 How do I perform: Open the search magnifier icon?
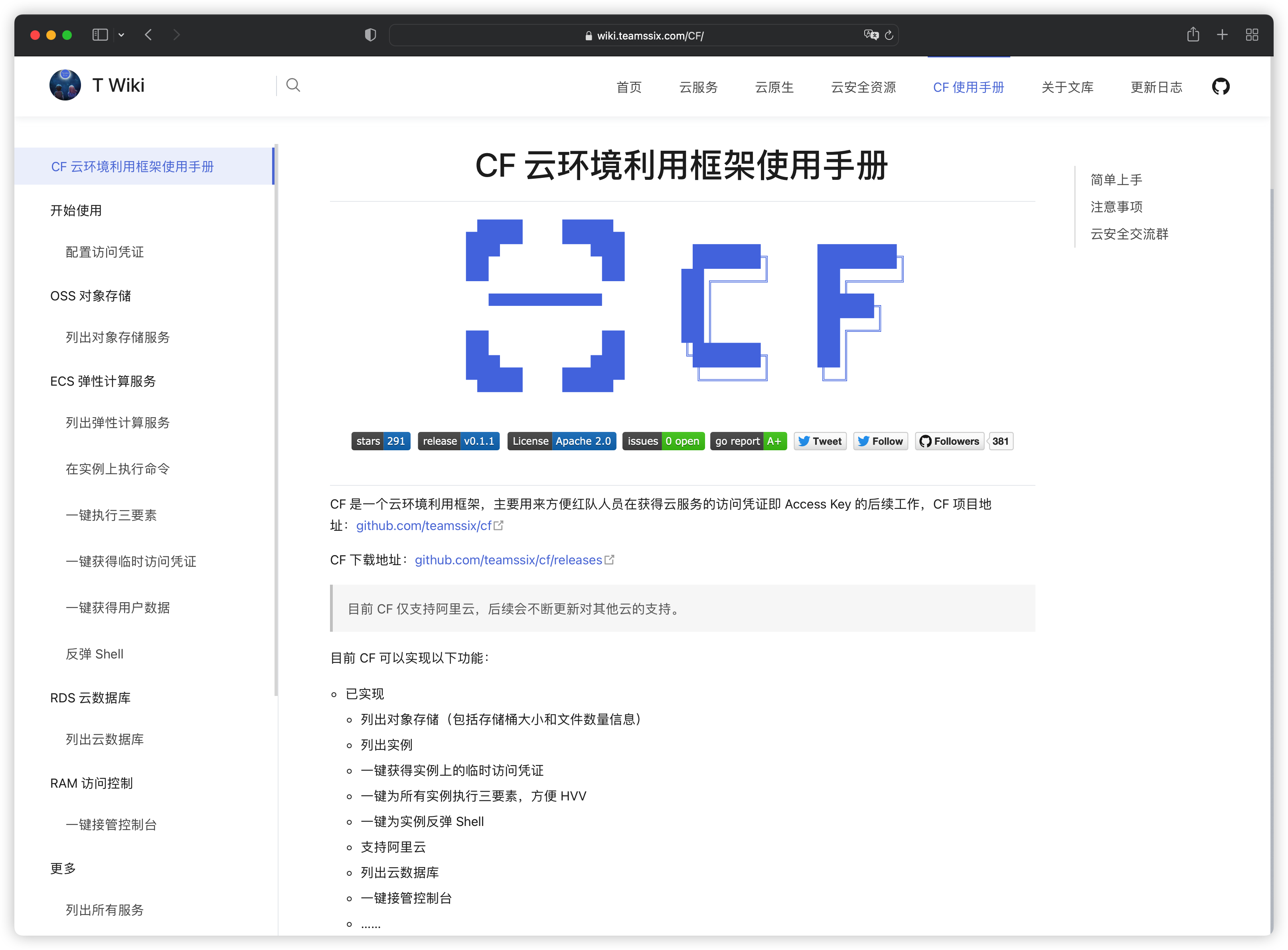(x=293, y=86)
